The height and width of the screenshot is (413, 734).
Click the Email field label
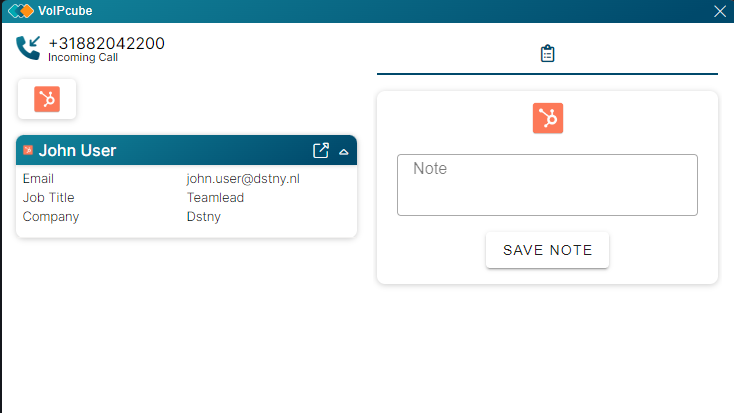coord(38,178)
